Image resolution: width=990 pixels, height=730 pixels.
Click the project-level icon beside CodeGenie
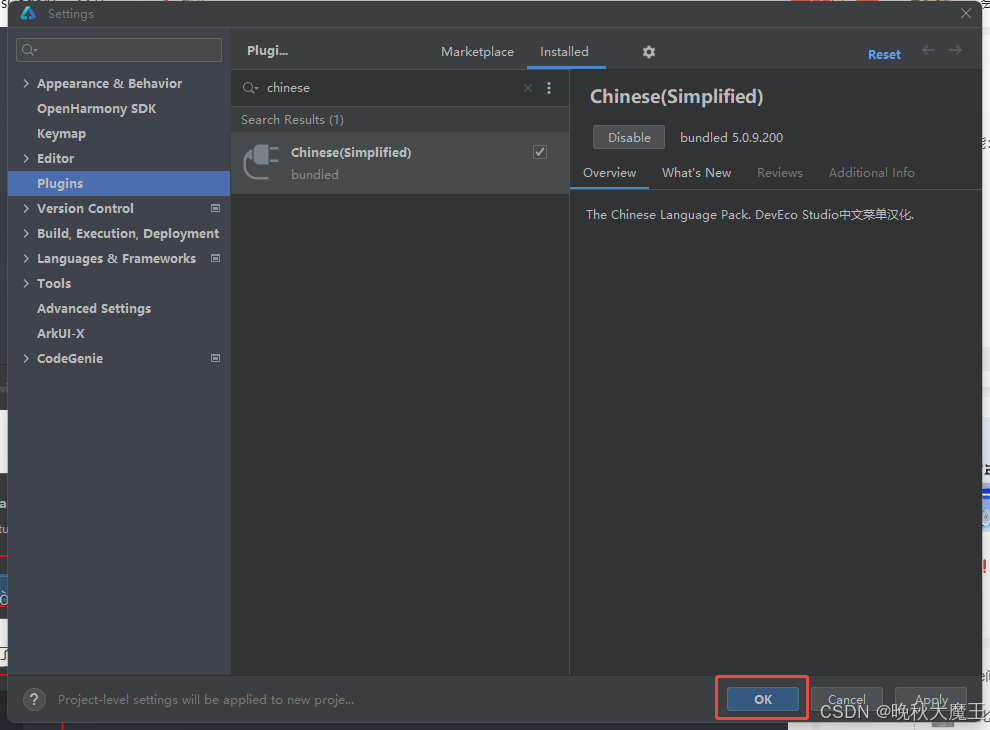point(215,358)
